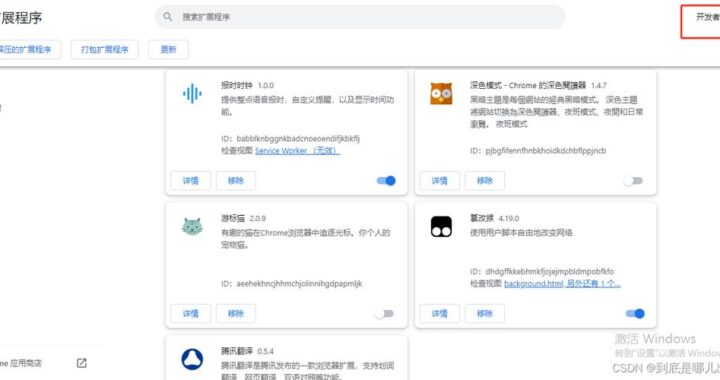Image resolution: width=720 pixels, height=380 pixels.
Task: Disable the 报时时钟 extension toggle
Action: point(386,181)
